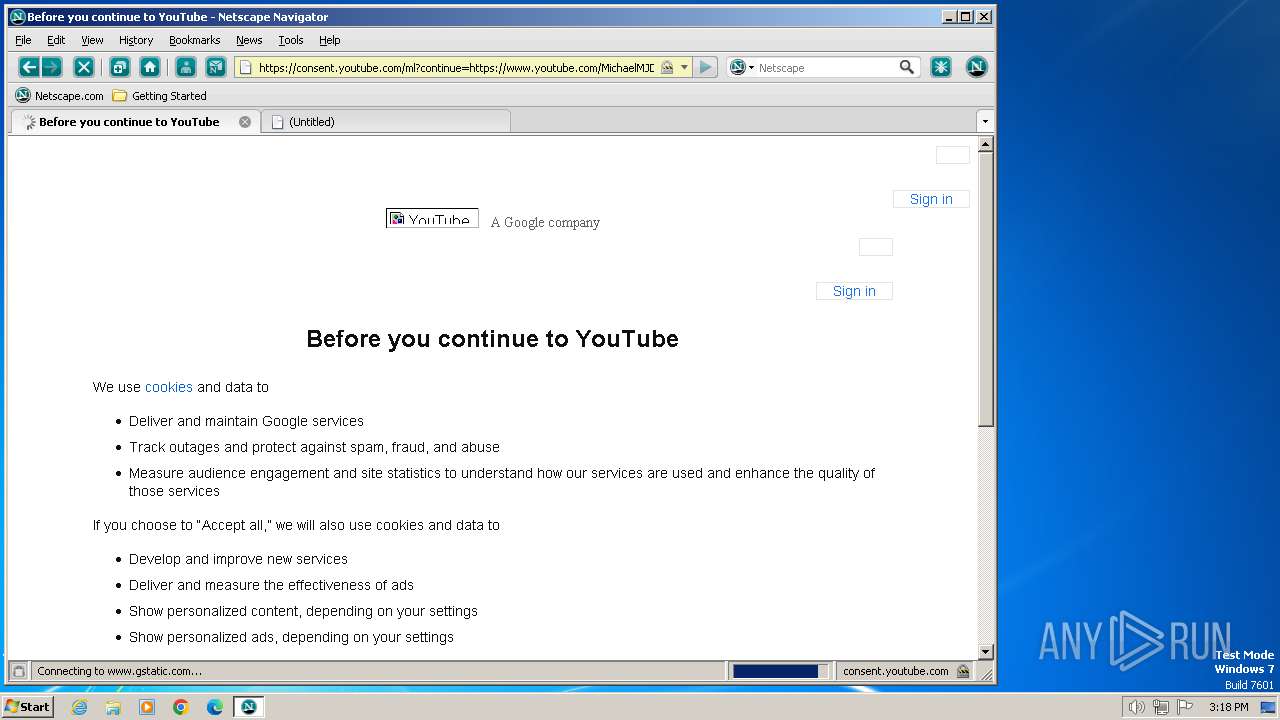Open the Netscape.com bookmark
The height and width of the screenshot is (720, 1280).
pyautogui.click(x=60, y=96)
